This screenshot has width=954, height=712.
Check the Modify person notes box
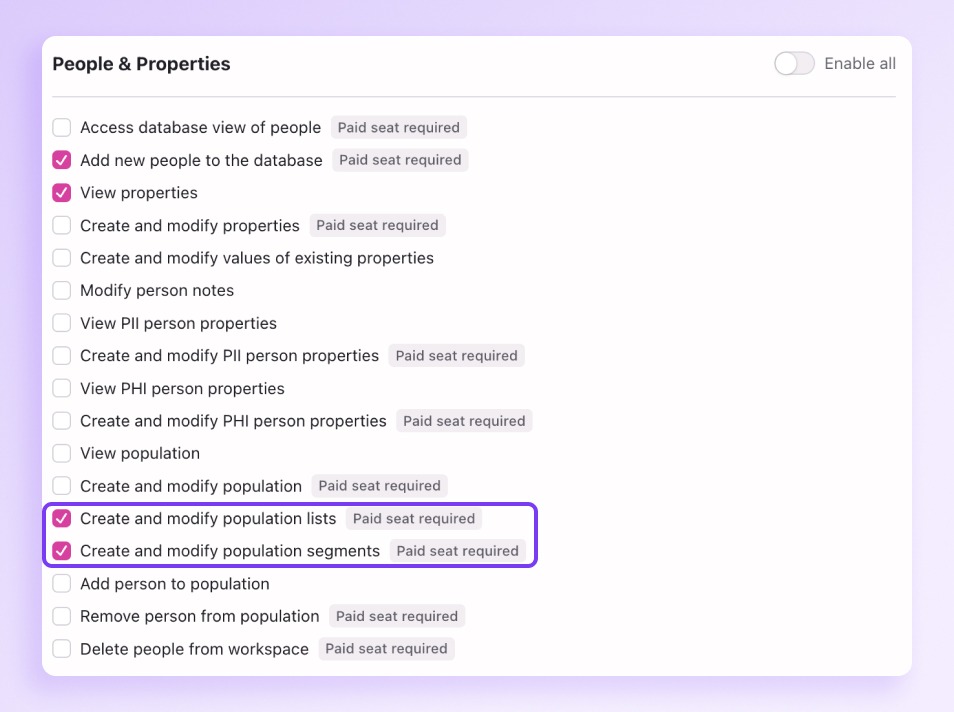[62, 291]
